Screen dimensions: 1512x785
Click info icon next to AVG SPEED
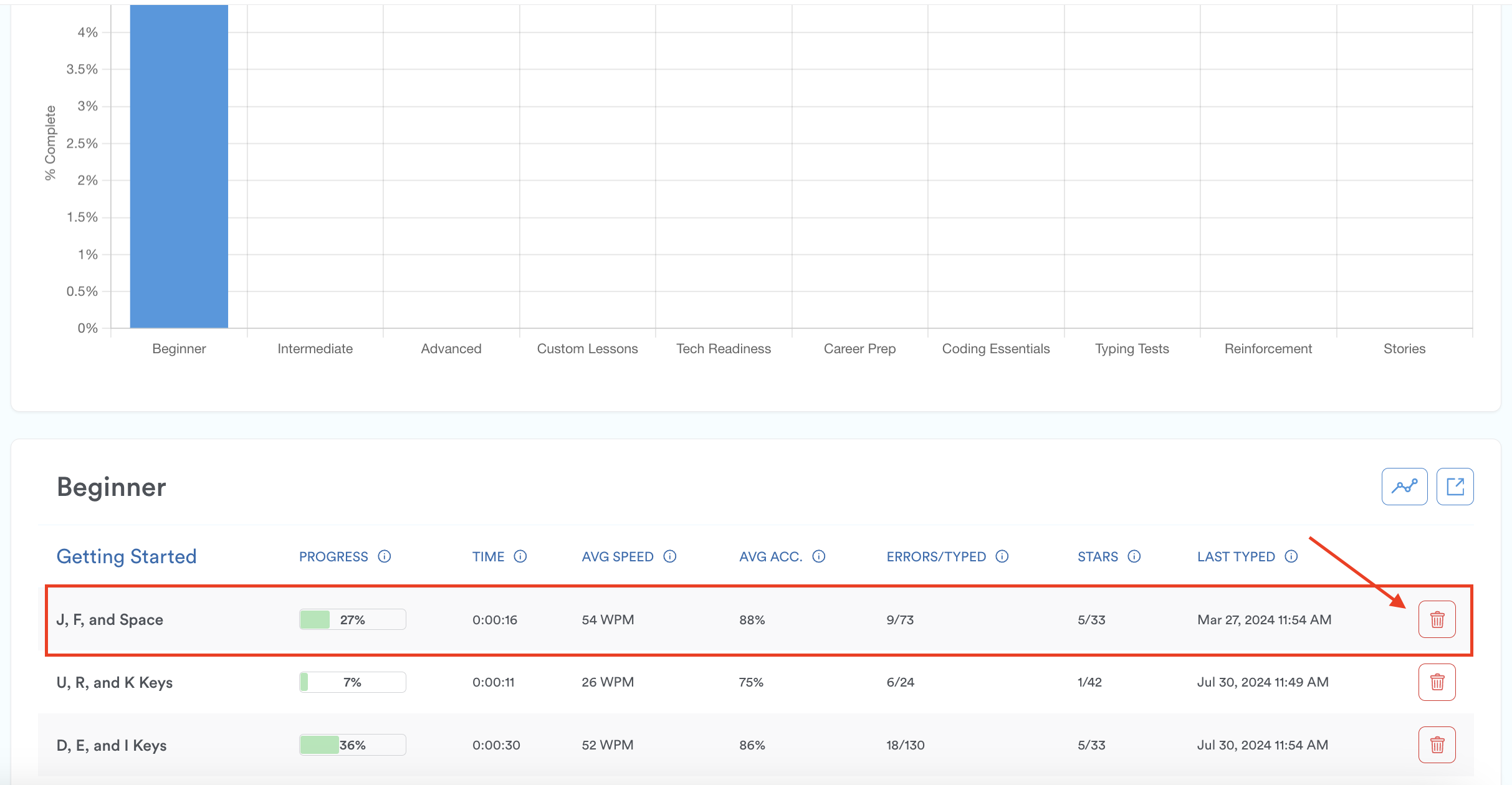click(670, 556)
